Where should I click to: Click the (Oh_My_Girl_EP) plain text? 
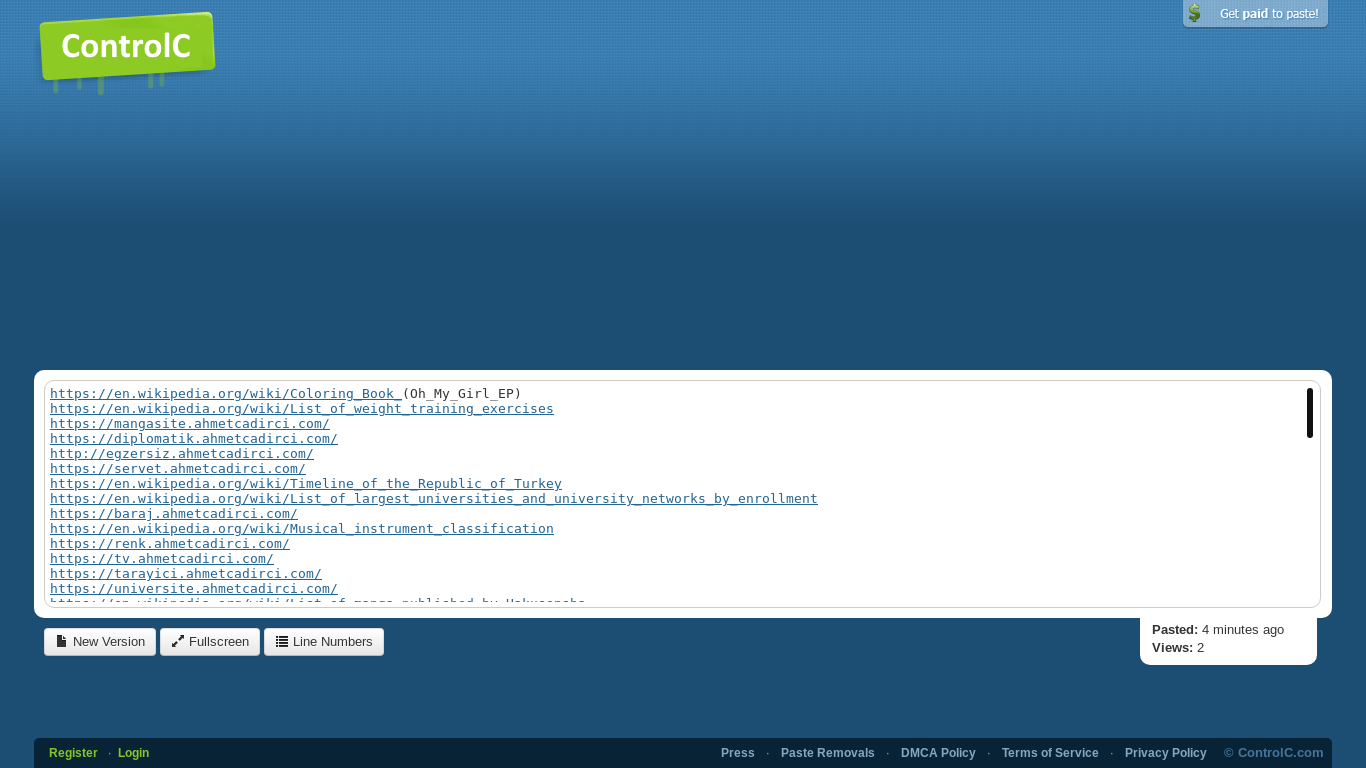point(462,394)
